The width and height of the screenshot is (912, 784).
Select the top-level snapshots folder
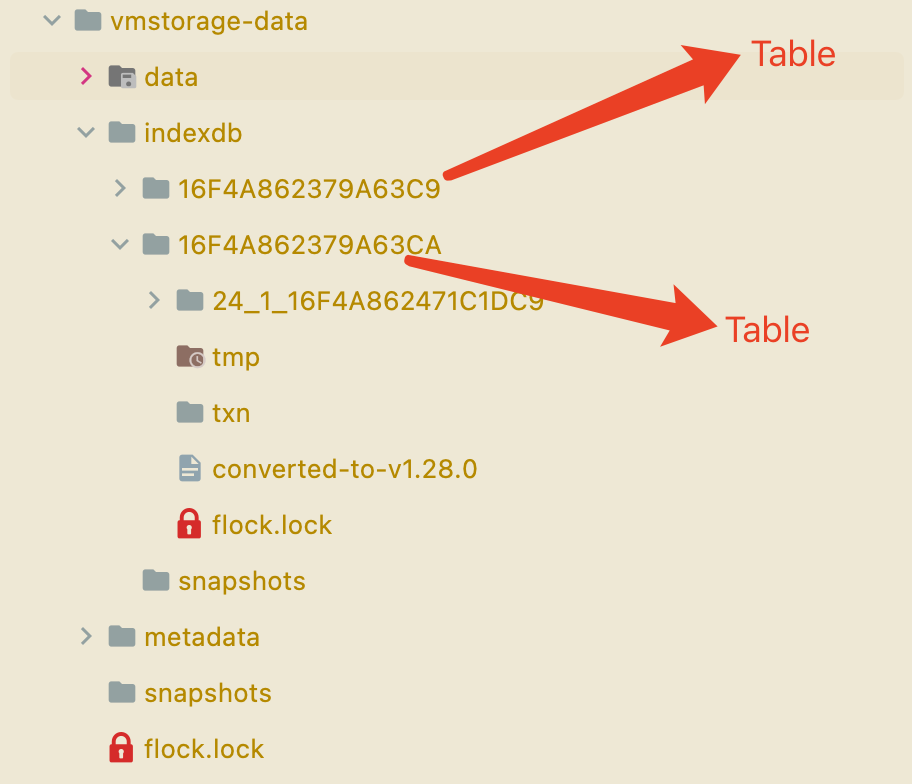click(x=207, y=692)
